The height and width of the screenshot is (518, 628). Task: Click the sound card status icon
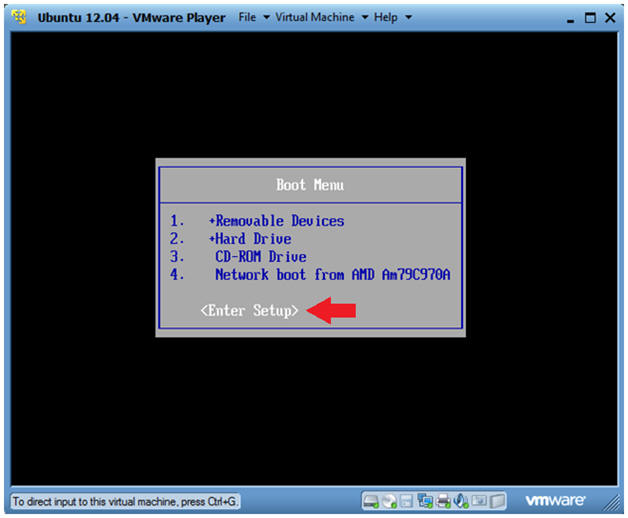[461, 501]
